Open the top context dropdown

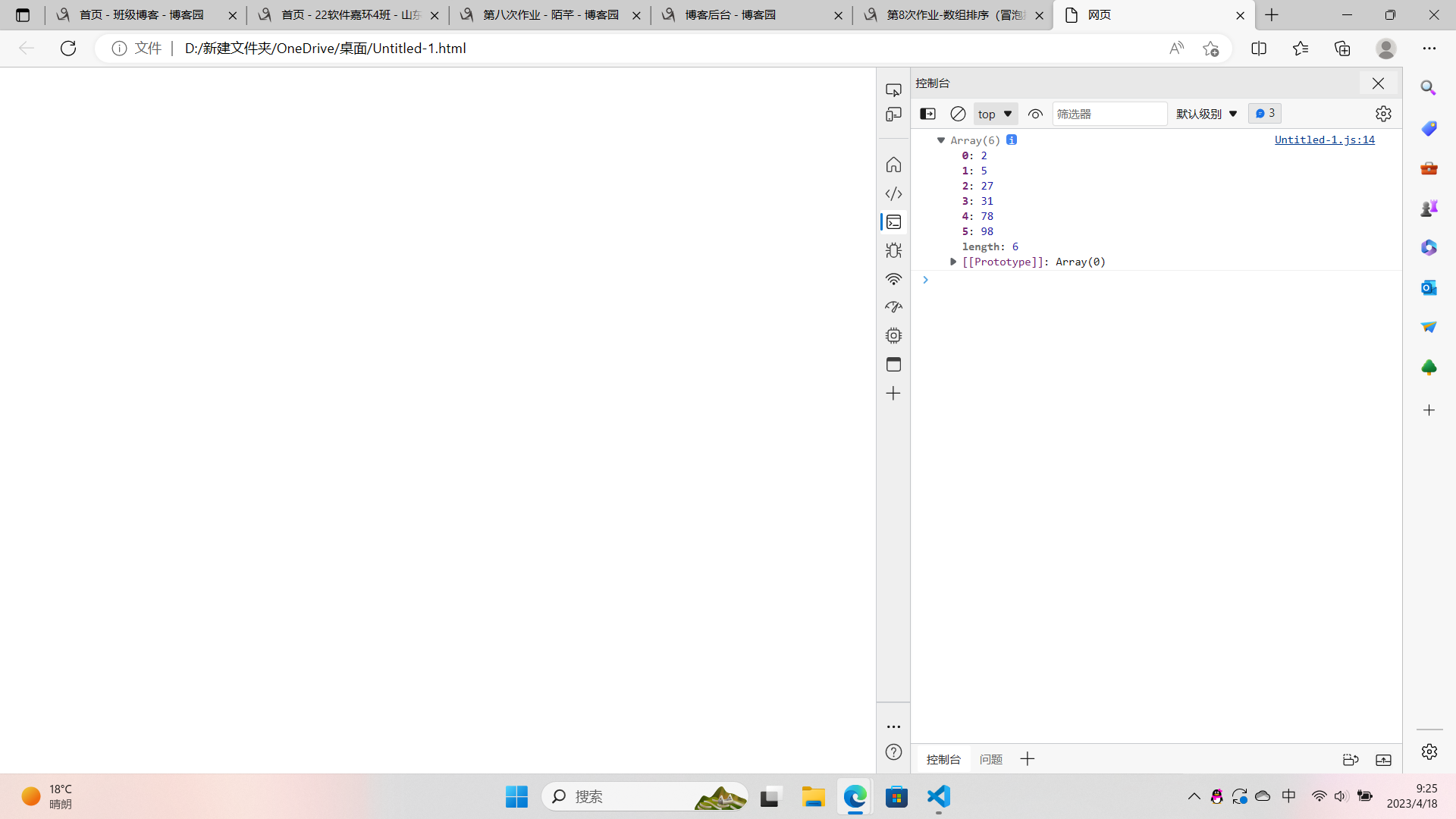(995, 114)
